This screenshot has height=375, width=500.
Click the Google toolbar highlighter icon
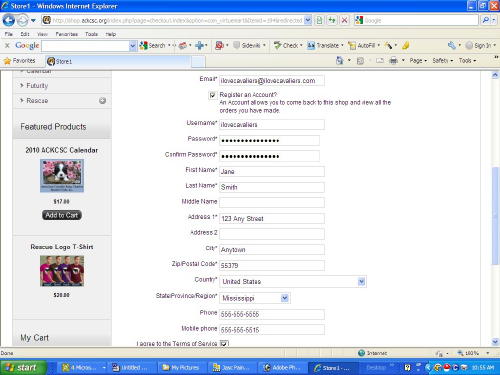[x=406, y=45]
